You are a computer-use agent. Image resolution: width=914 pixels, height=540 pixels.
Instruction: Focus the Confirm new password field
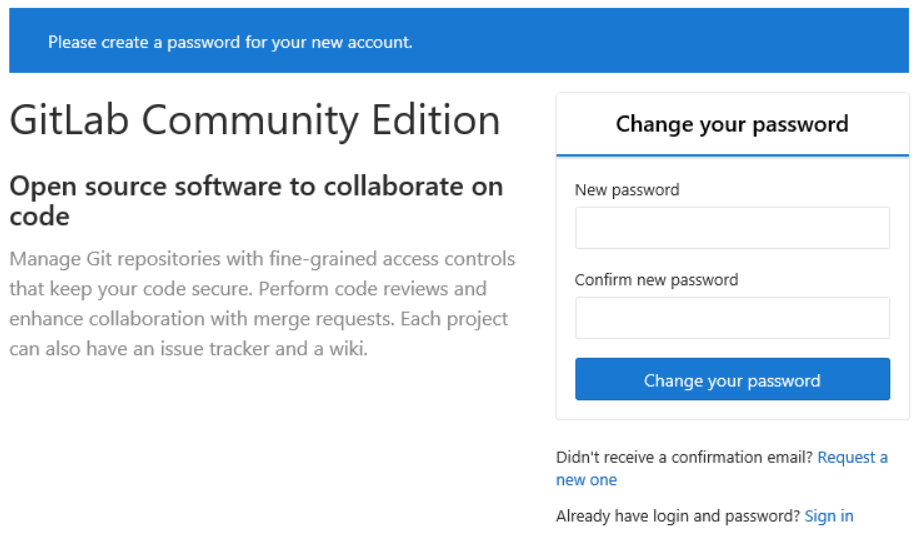point(732,318)
